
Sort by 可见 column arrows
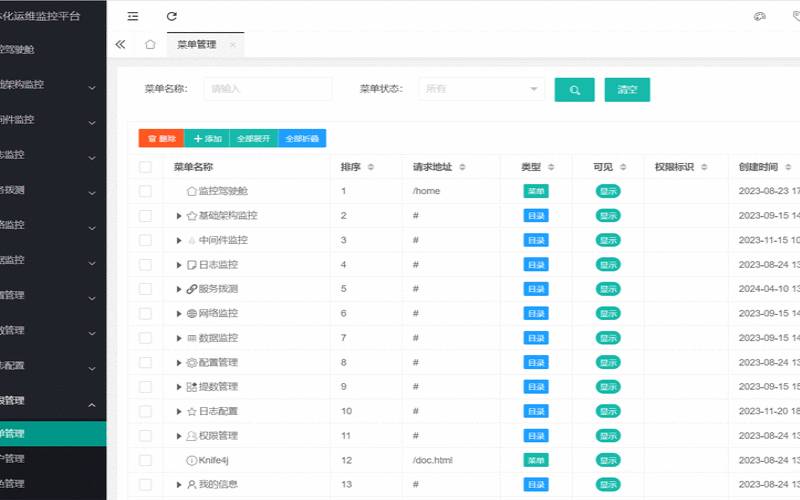point(623,167)
